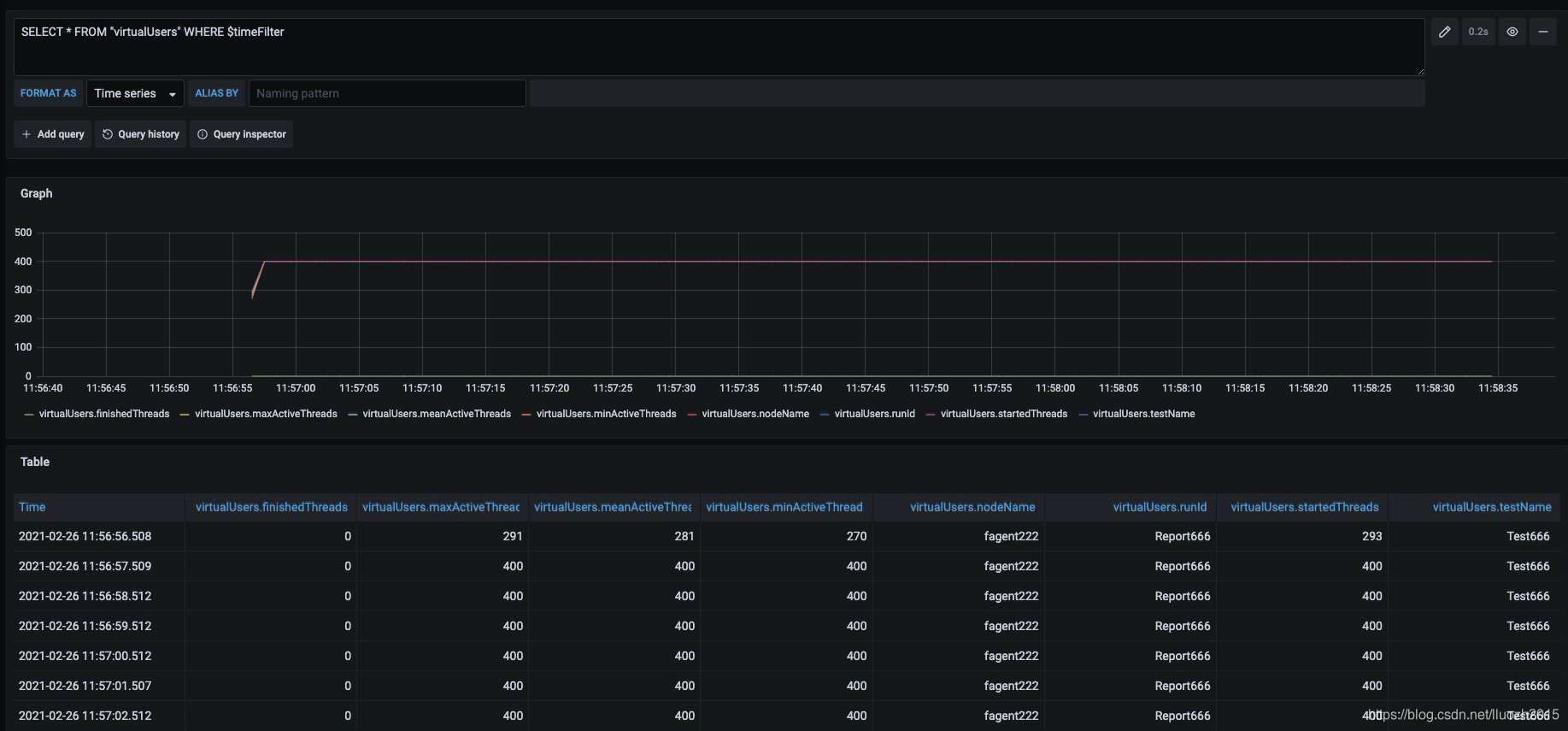The image size is (1568, 731).
Task: Sort by virtualUsers.maxActiveThreads column header
Action: click(x=441, y=507)
